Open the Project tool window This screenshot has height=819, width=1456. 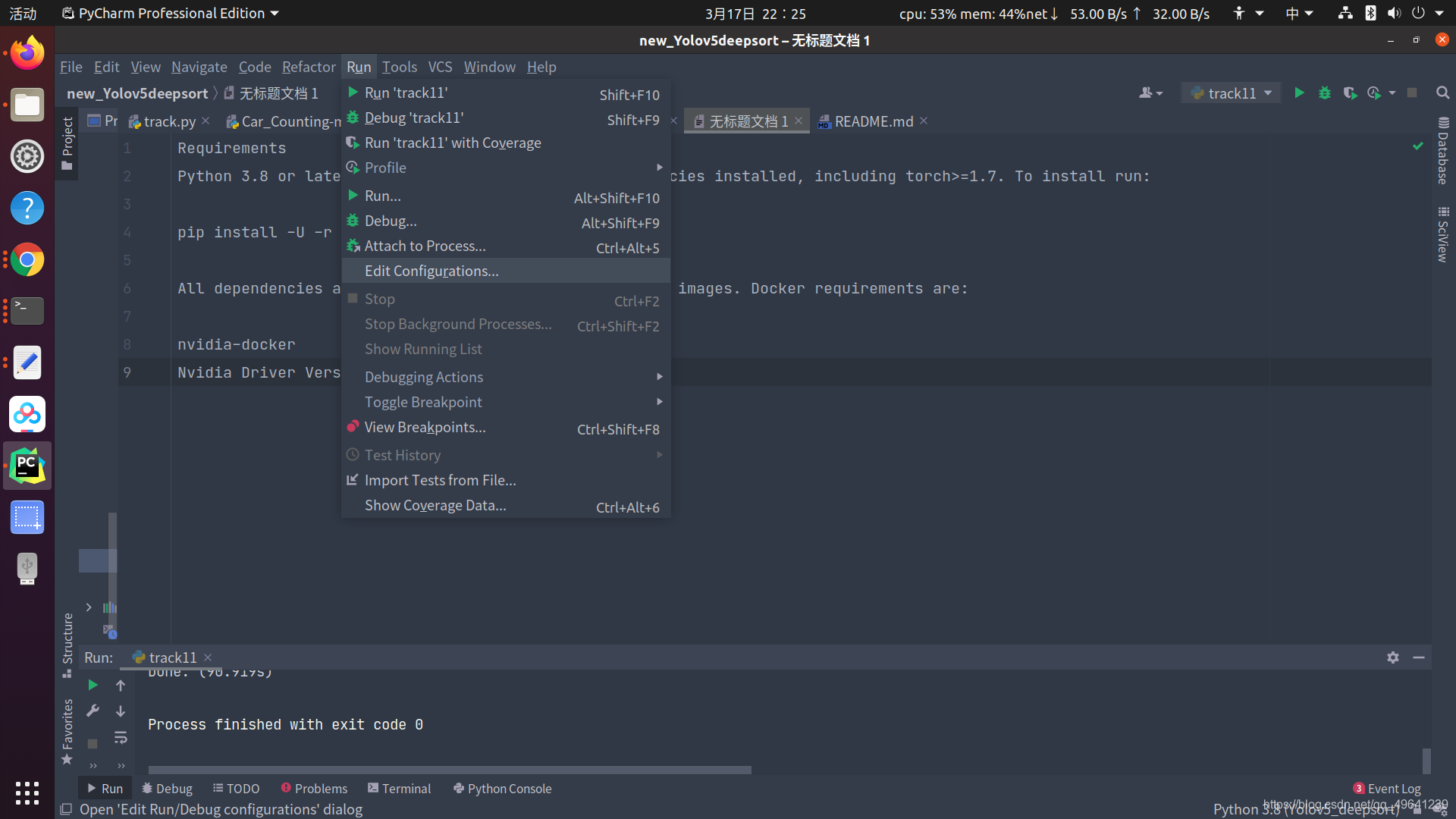[x=67, y=143]
